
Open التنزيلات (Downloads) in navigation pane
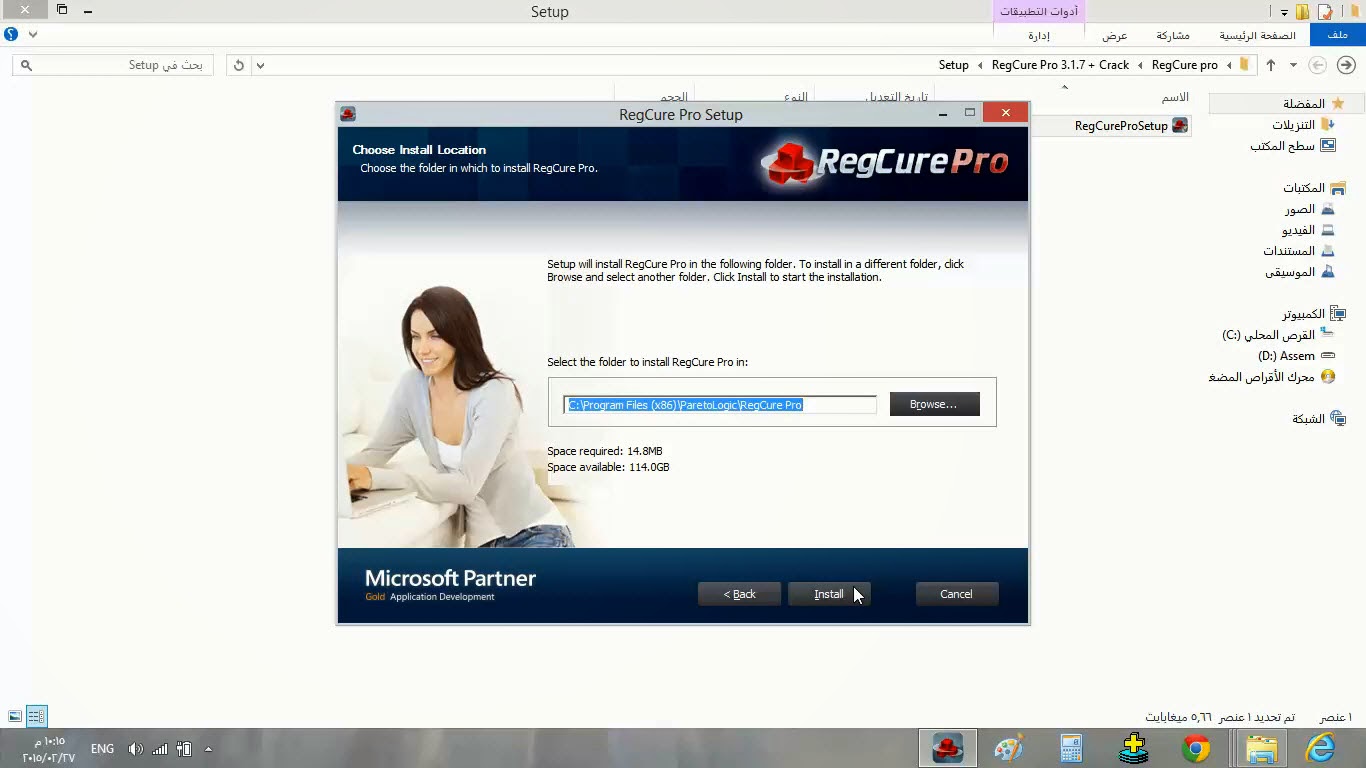coord(1302,125)
